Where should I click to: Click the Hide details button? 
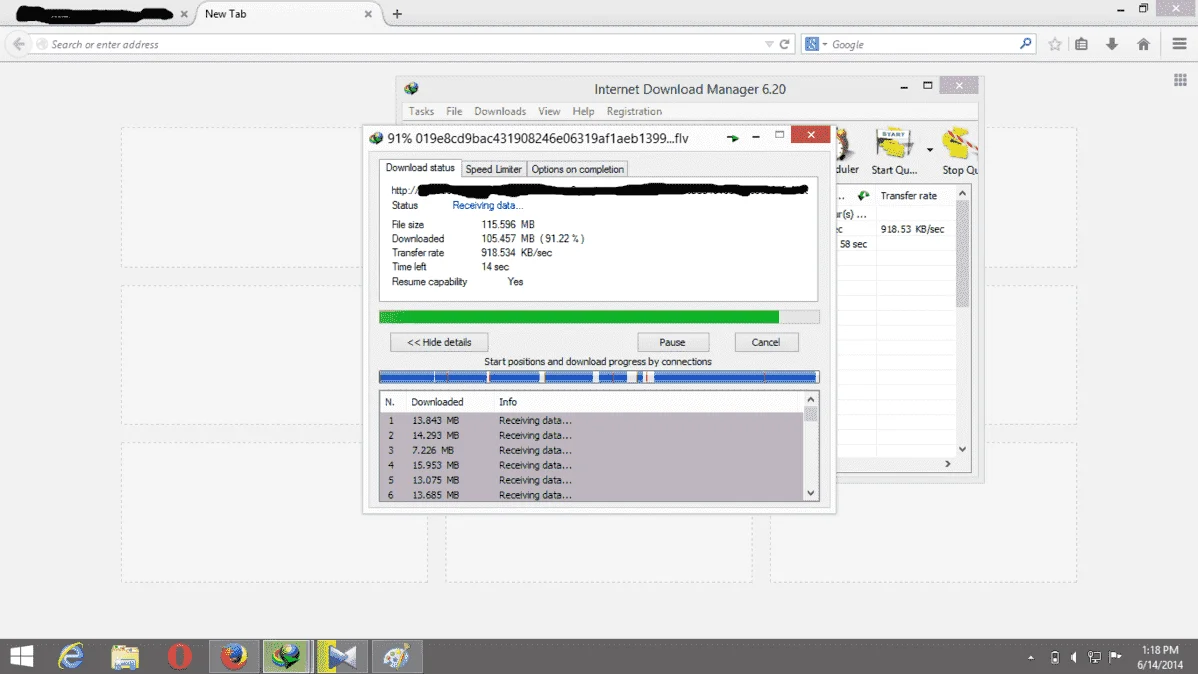click(439, 342)
